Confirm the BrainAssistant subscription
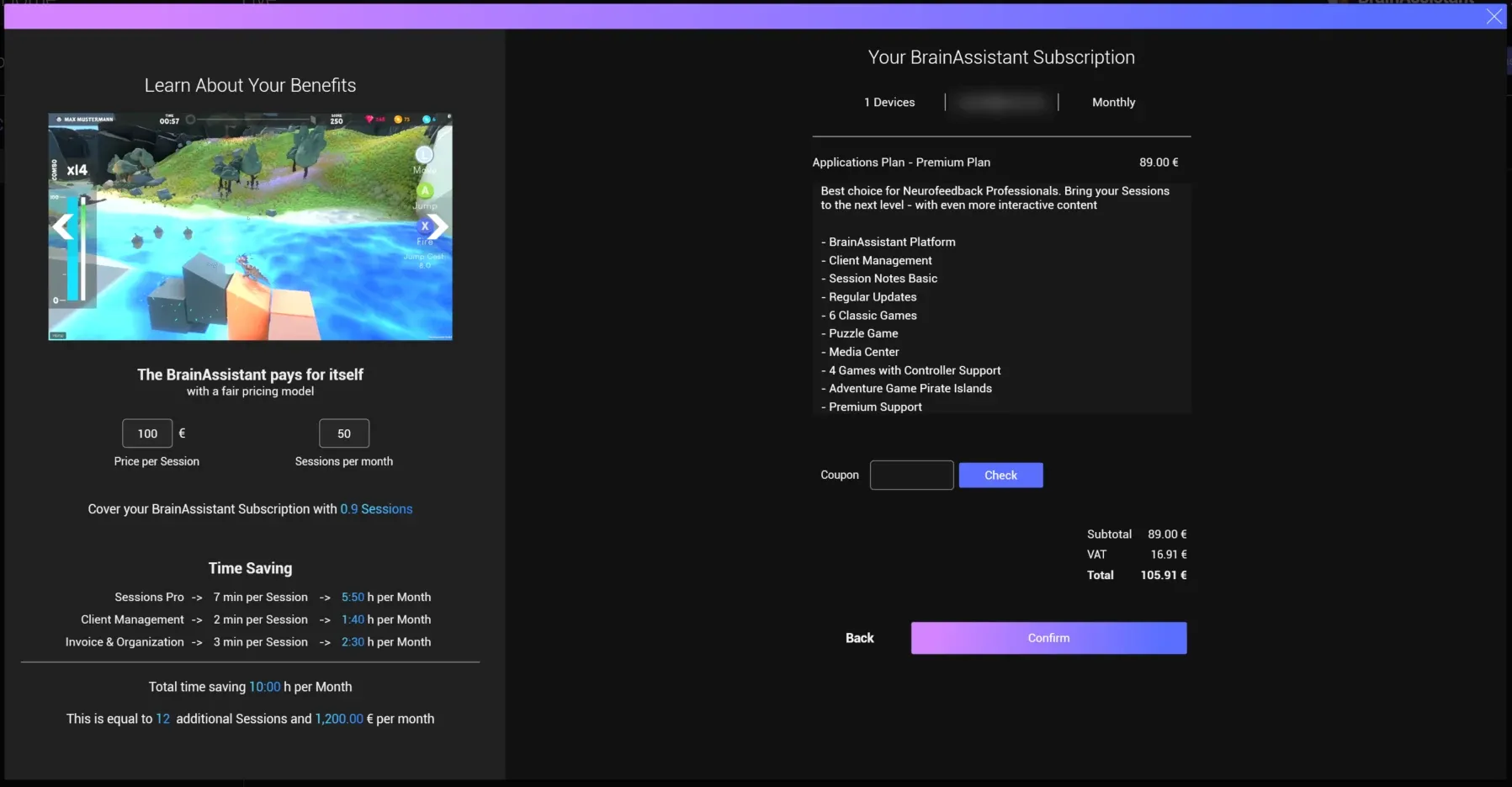The height and width of the screenshot is (787, 1512). 1048,638
